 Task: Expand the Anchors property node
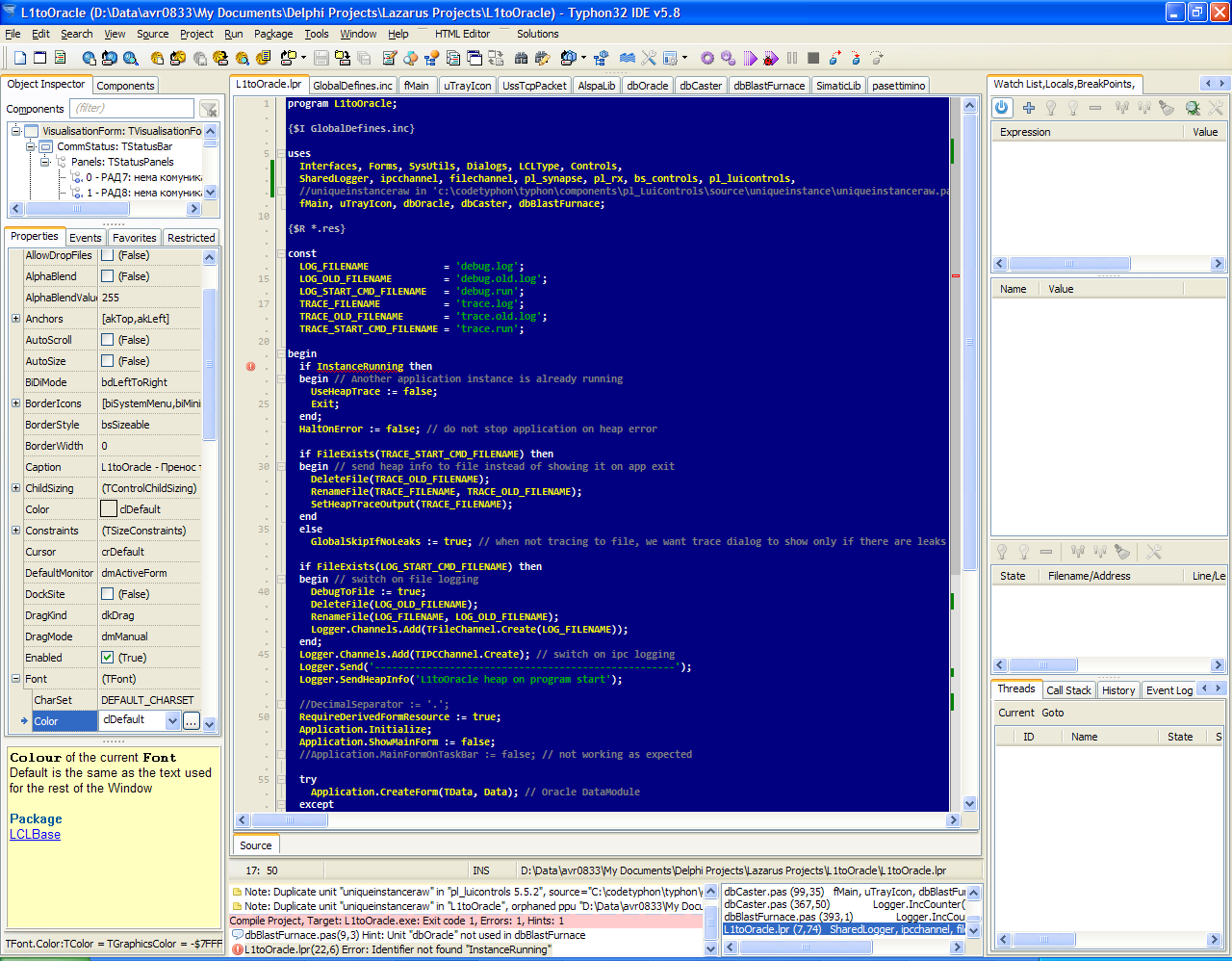click(x=15, y=319)
